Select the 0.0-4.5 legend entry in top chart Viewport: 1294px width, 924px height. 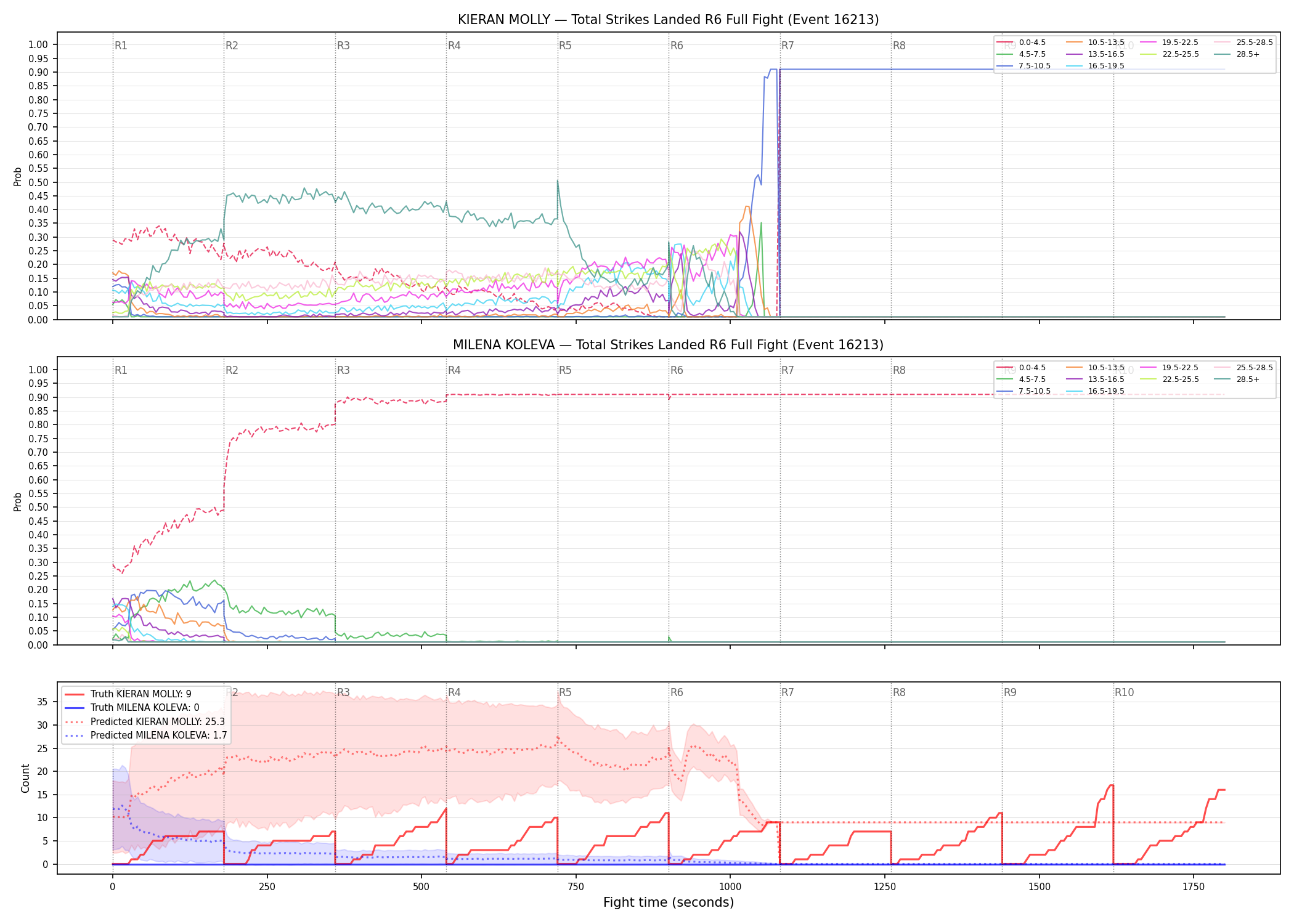(x=1022, y=43)
